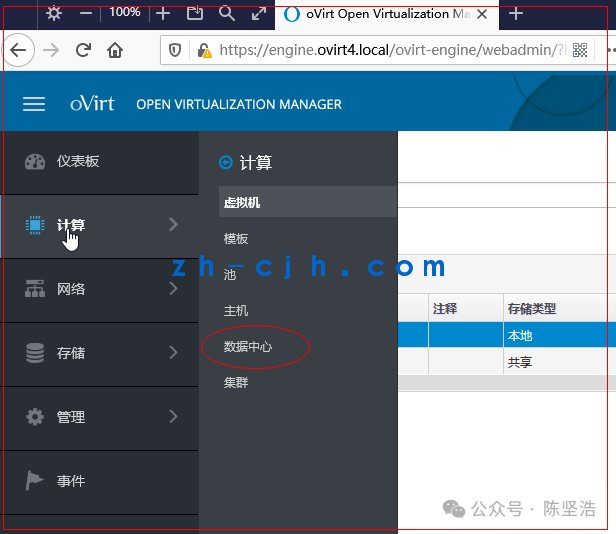Click the network topology icon
The image size is (616, 534).
click(35, 289)
